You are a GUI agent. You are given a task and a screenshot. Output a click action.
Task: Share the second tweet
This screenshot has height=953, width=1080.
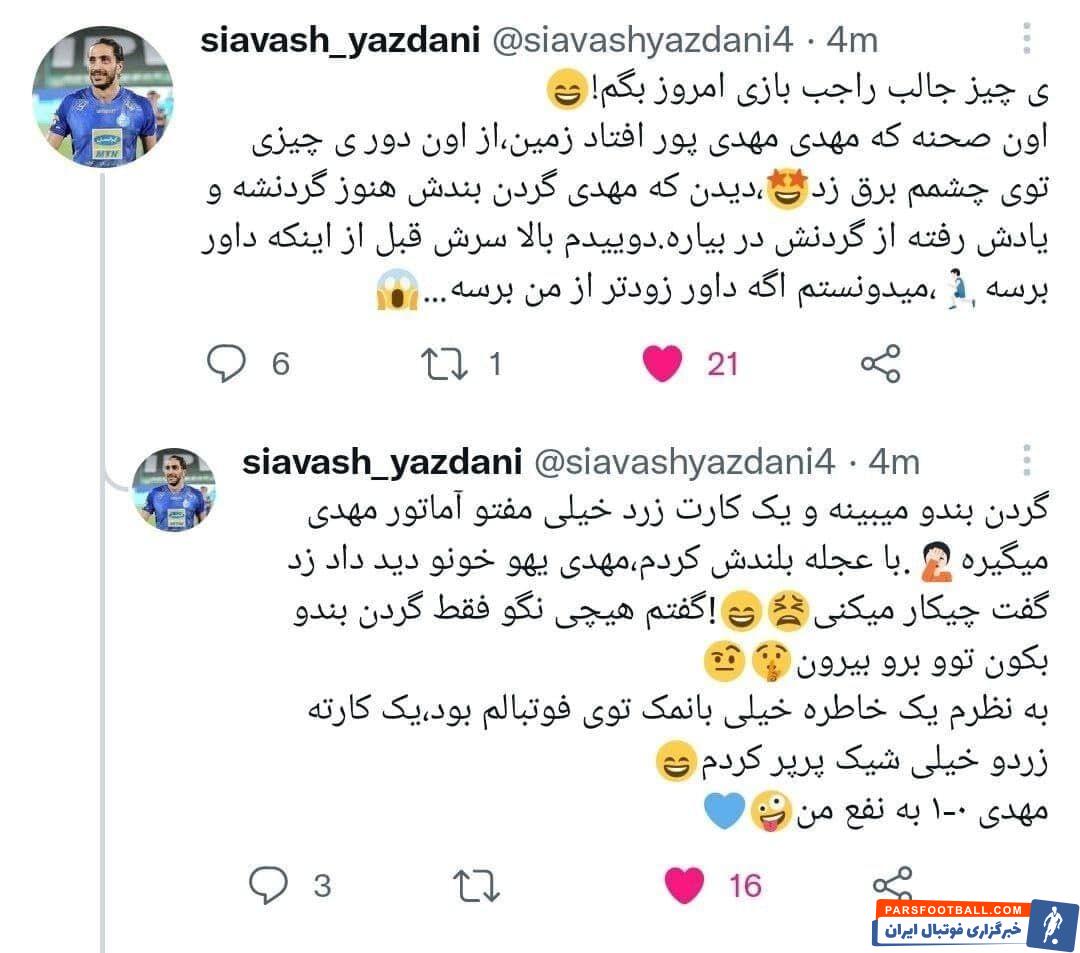point(893,883)
